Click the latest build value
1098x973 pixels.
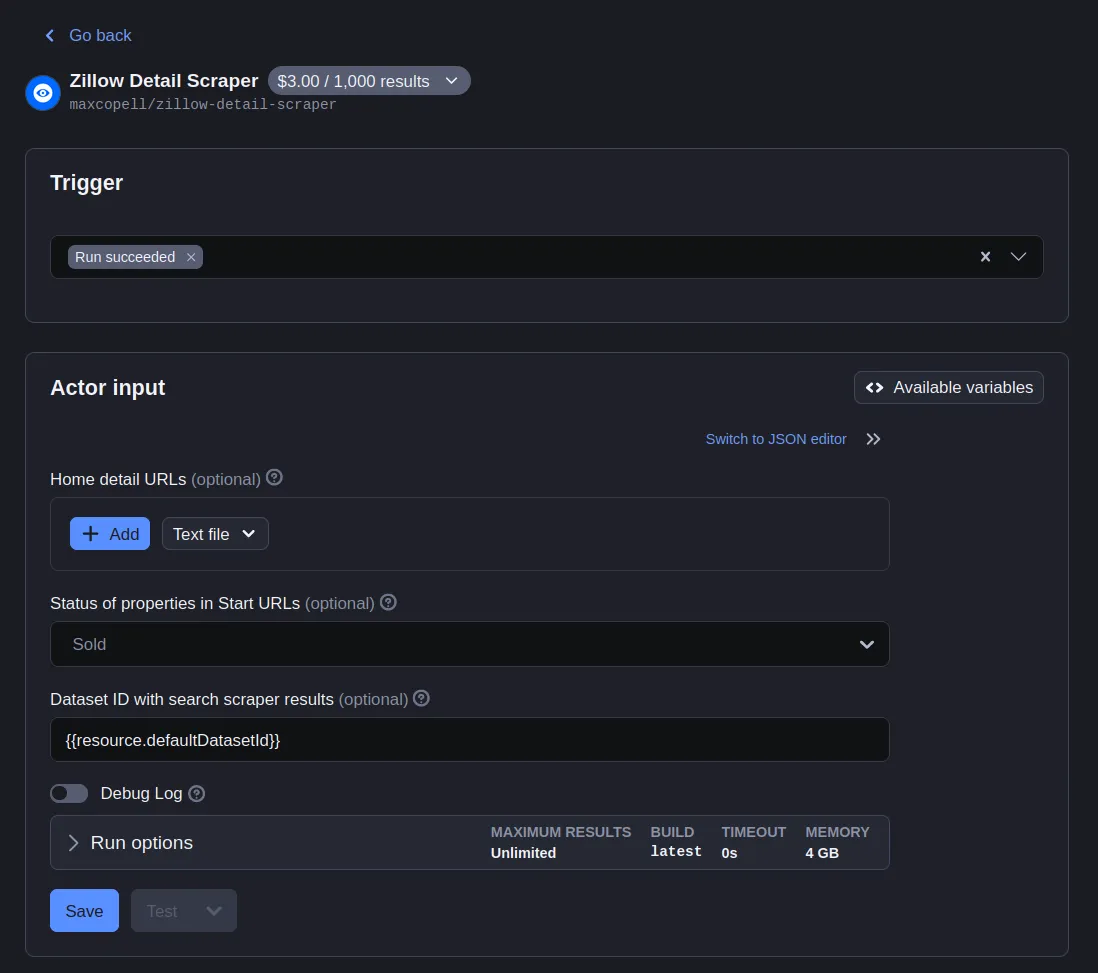point(676,851)
